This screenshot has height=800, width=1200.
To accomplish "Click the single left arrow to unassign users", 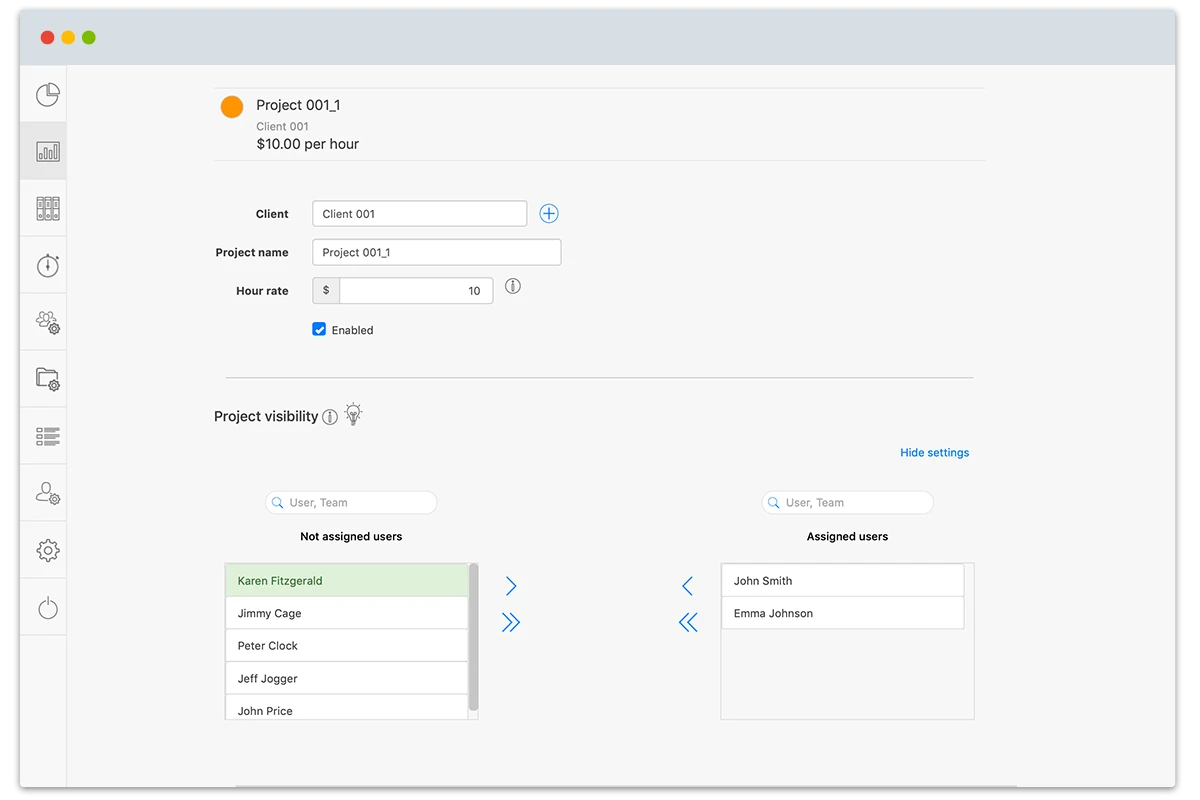I will coord(688,585).
